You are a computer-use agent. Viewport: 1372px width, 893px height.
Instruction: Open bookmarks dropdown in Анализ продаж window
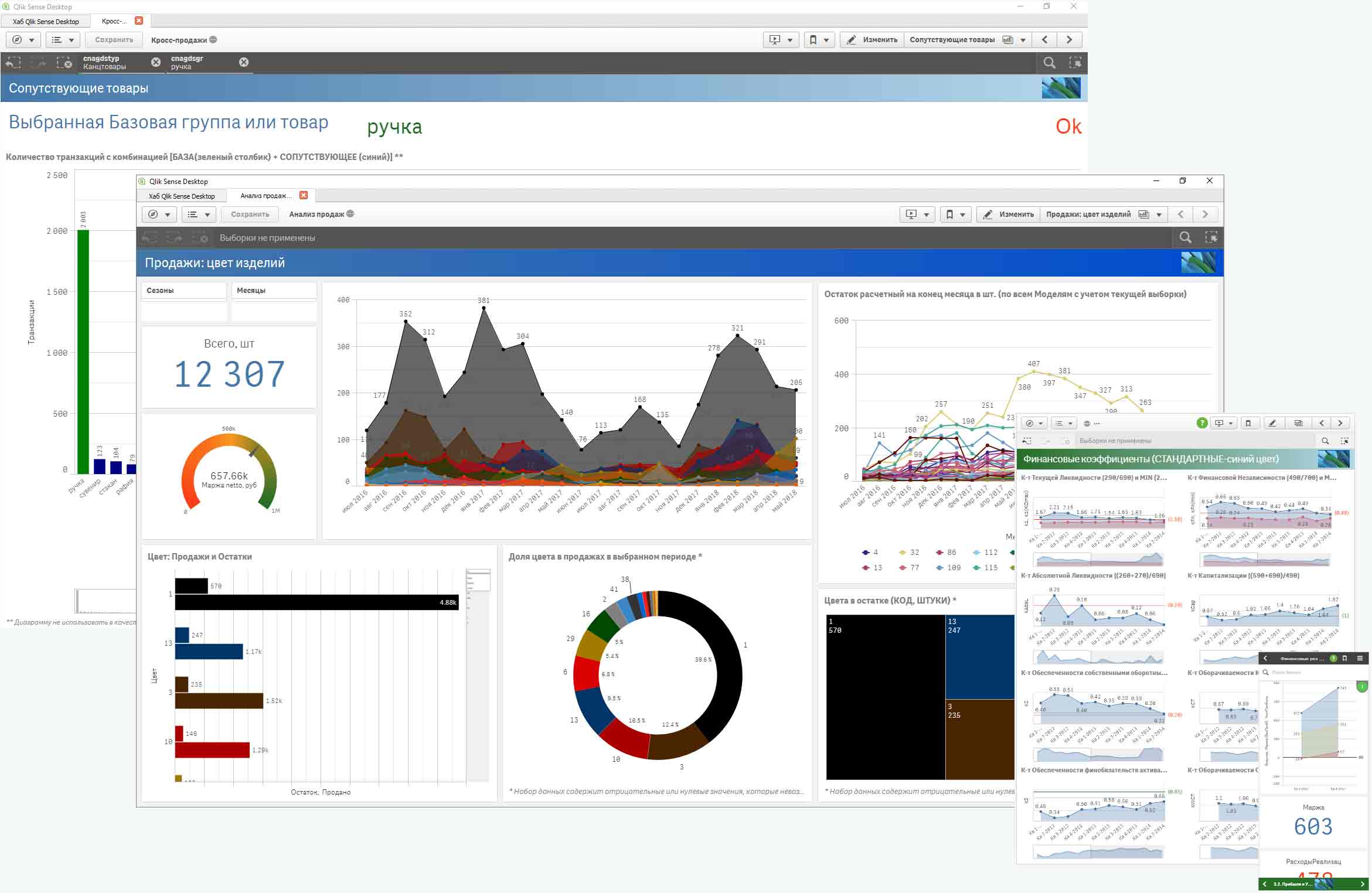tap(955, 214)
